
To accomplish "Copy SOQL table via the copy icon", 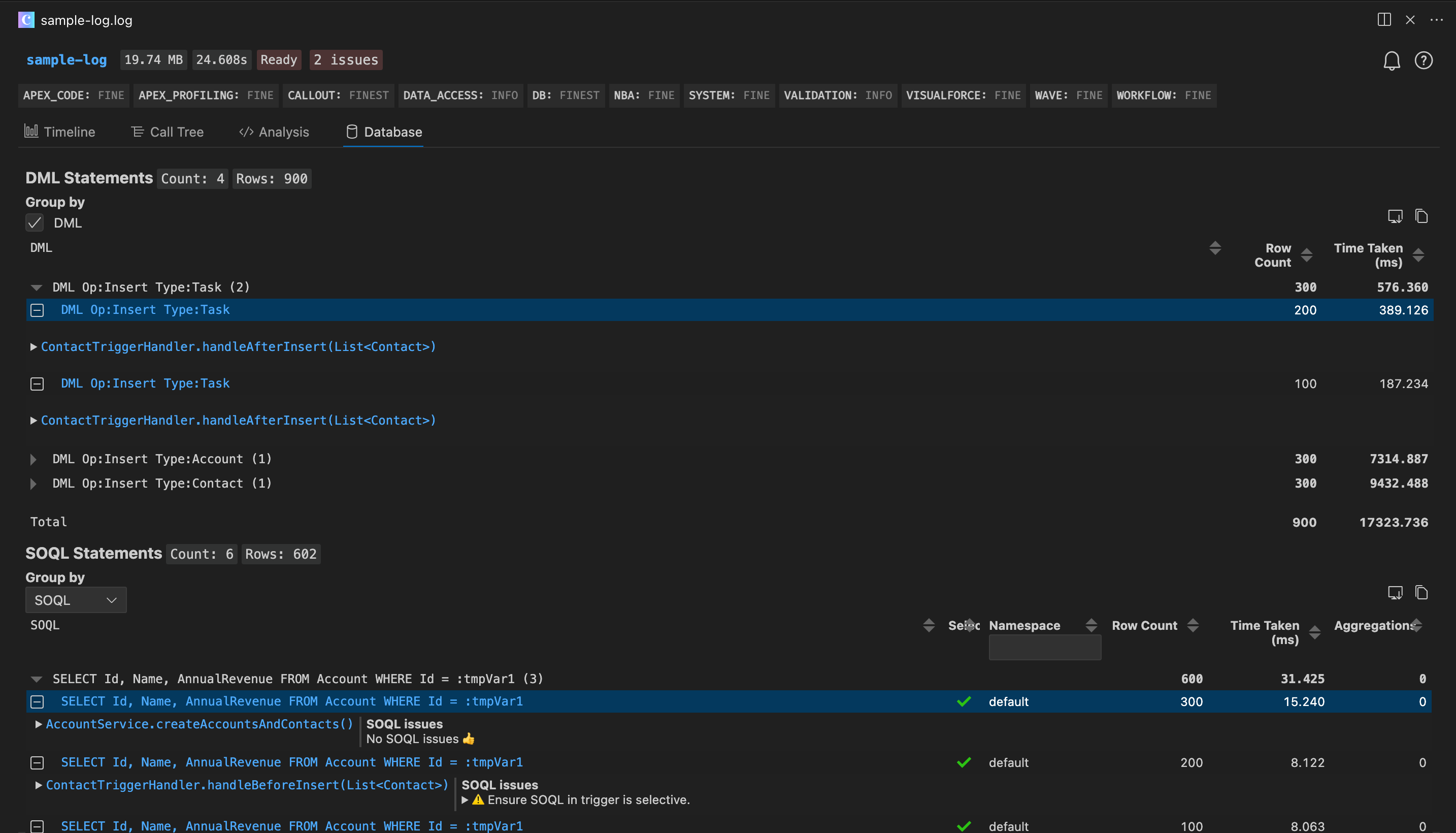I will point(1421,592).
